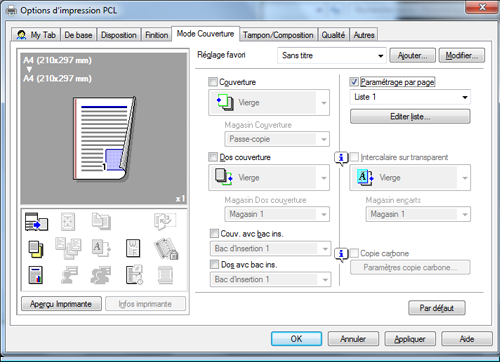Click the page icon with clock stamp

click(x=135, y=275)
